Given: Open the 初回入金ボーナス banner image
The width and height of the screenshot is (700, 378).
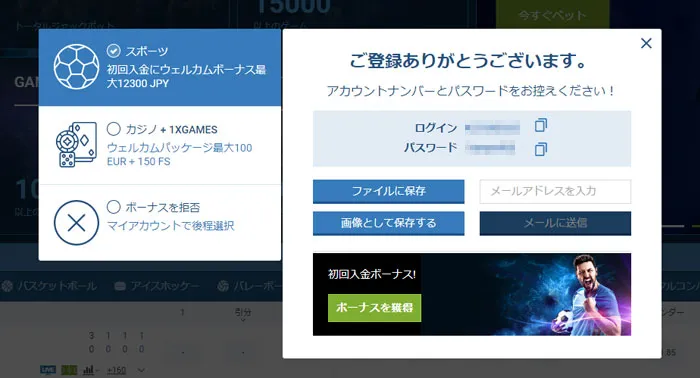Looking at the screenshot, I should [x=472, y=295].
